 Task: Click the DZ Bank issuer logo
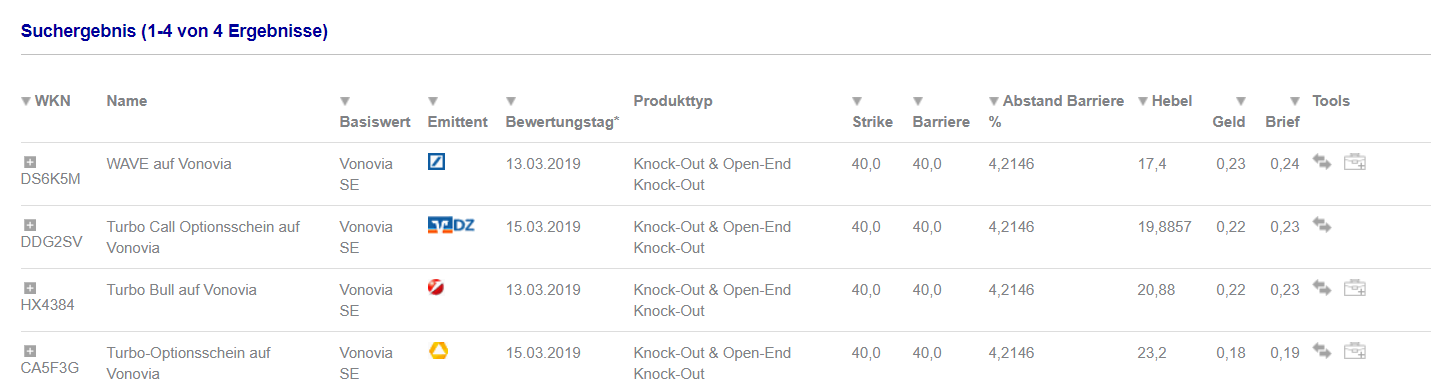pyautogui.click(x=451, y=225)
